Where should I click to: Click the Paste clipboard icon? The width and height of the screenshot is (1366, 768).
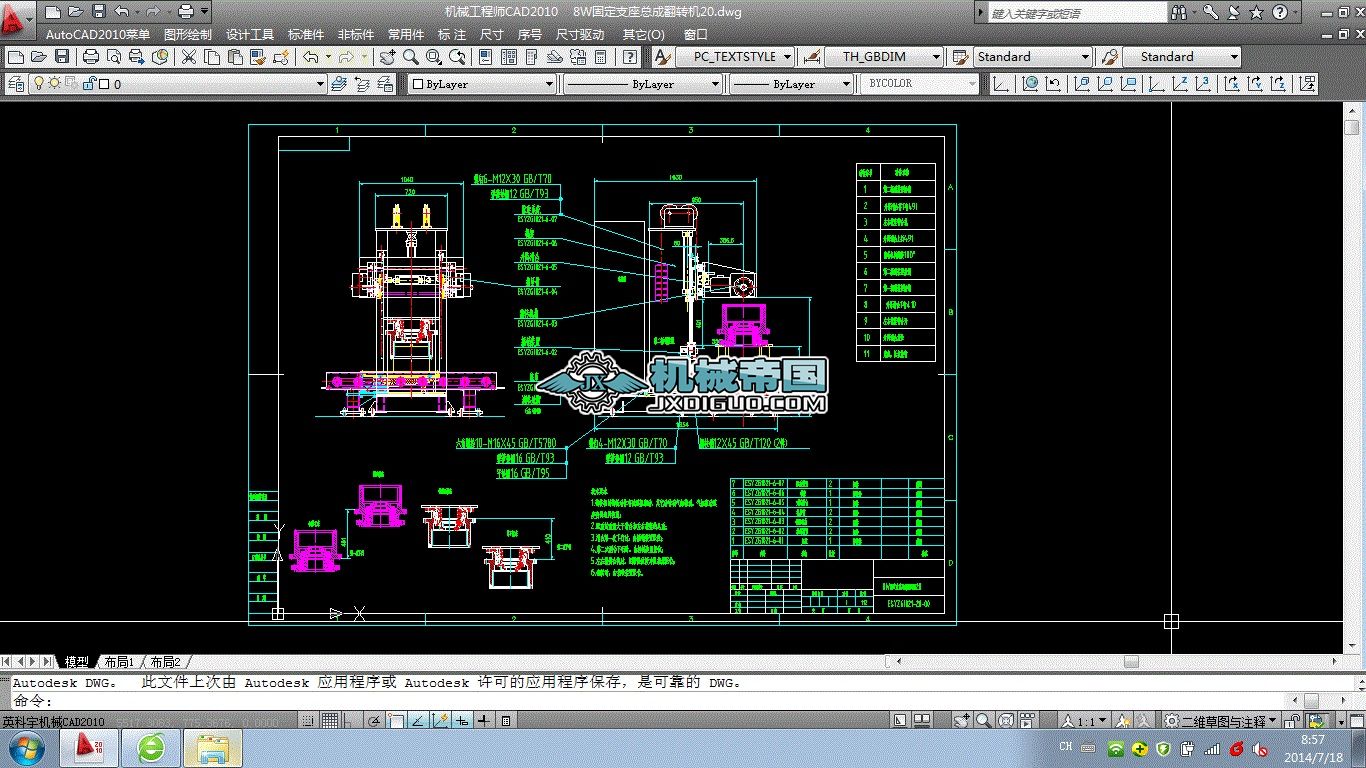(x=234, y=57)
